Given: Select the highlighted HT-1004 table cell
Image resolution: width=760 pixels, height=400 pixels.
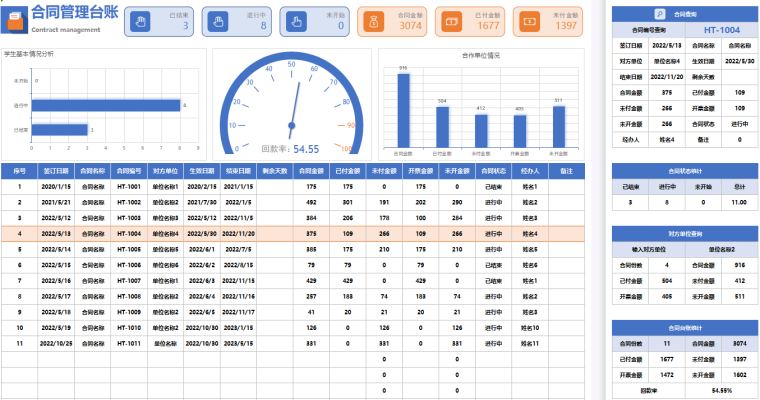Looking at the screenshot, I should 128,233.
